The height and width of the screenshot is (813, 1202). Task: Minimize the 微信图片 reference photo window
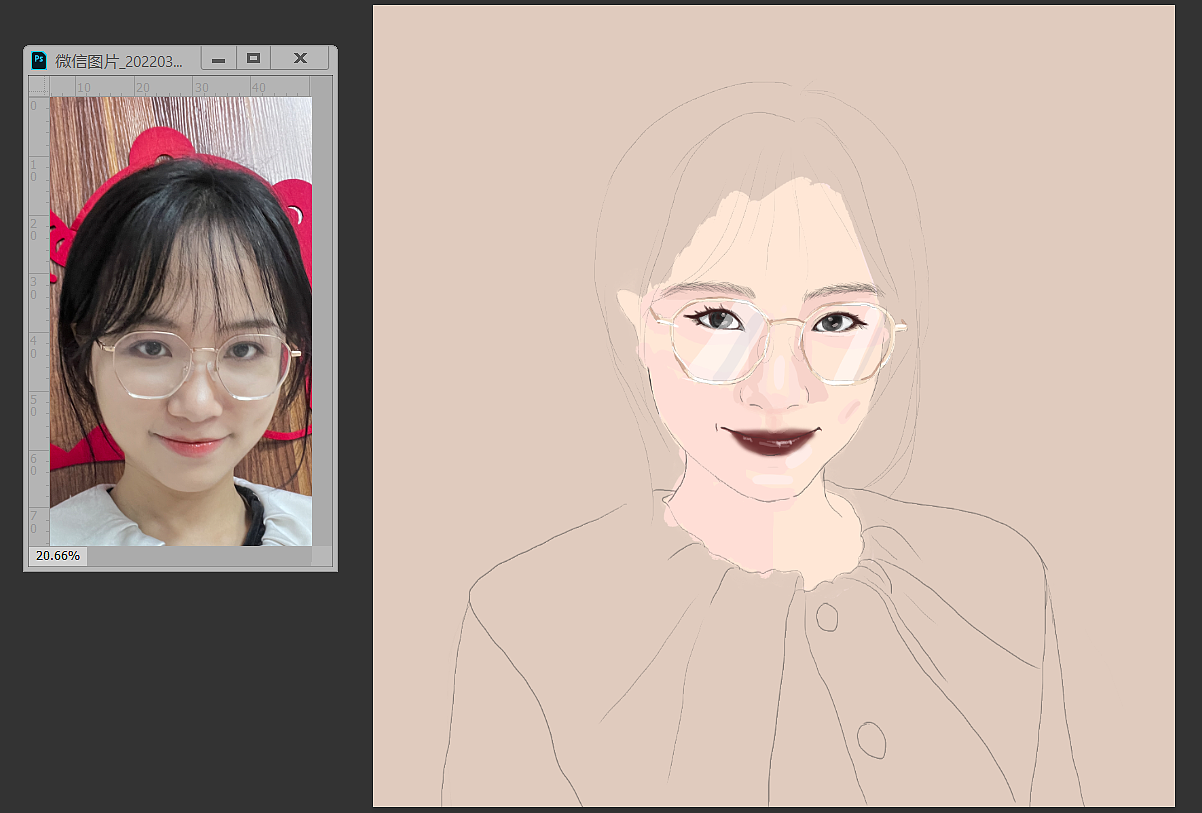(x=219, y=59)
